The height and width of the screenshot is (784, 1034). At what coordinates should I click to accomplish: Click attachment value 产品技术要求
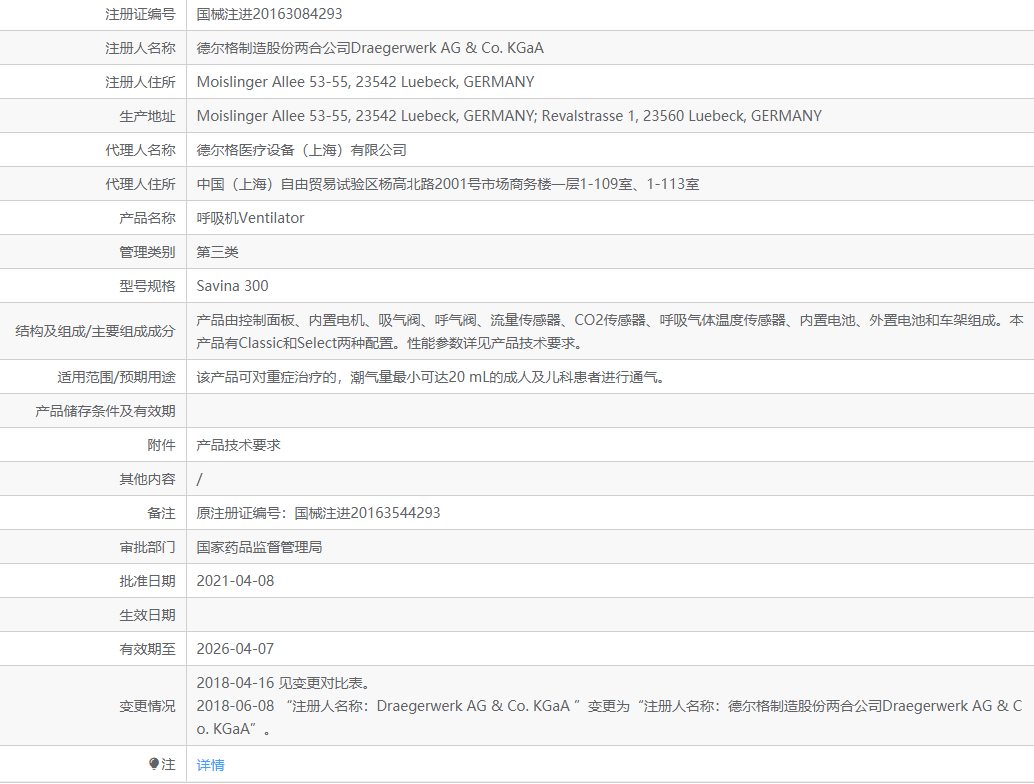click(239, 445)
